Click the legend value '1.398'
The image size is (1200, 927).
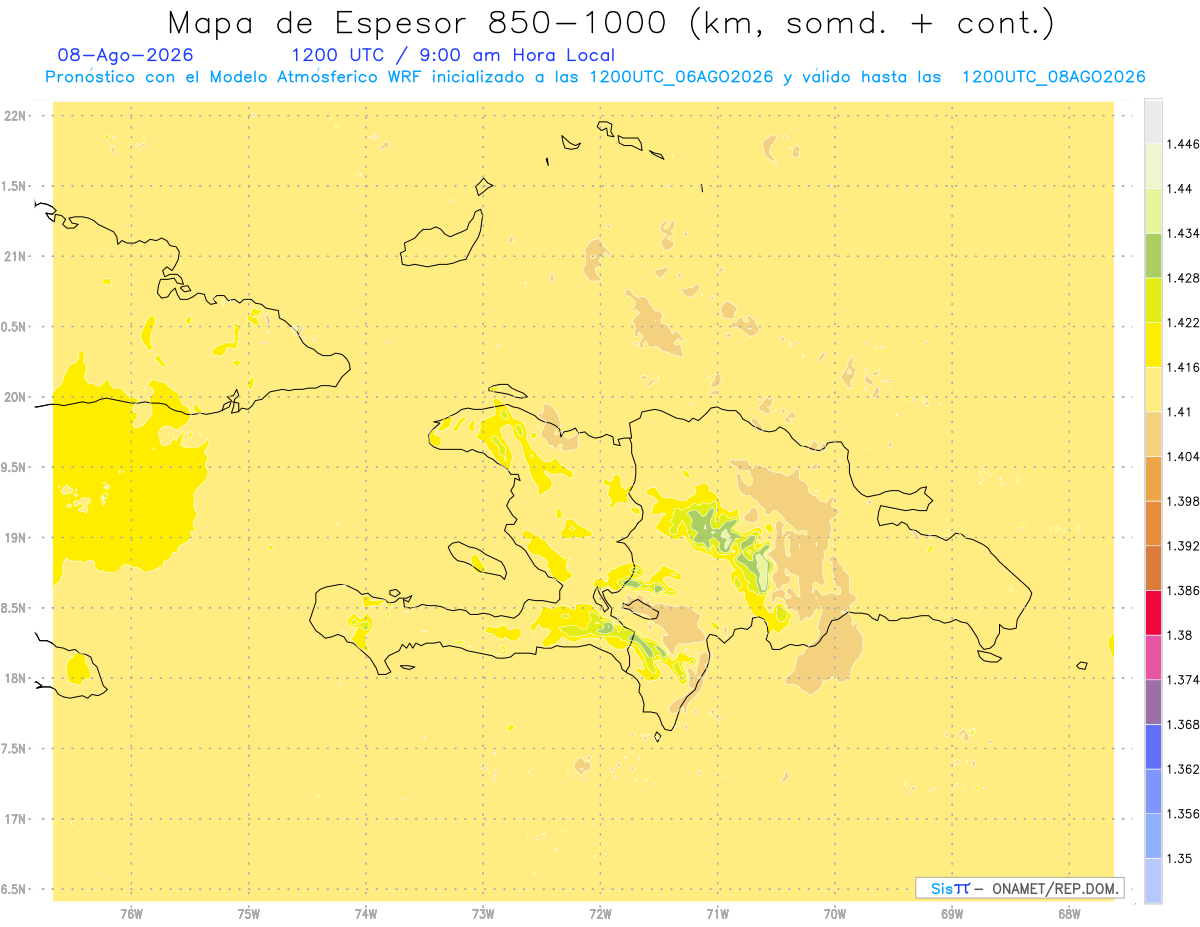pos(1183,501)
